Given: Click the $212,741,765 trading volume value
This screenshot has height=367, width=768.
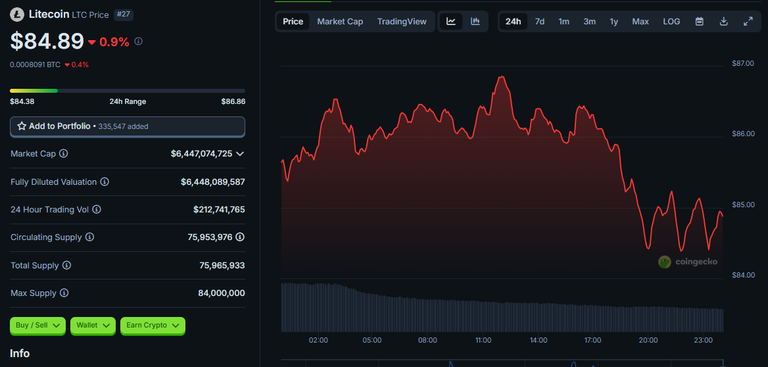Looking at the screenshot, I should click(219, 210).
